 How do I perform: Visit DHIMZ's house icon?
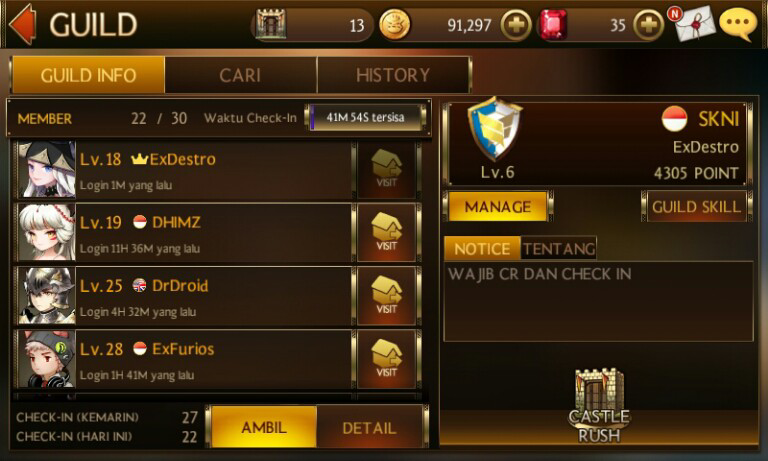pyautogui.click(x=387, y=232)
